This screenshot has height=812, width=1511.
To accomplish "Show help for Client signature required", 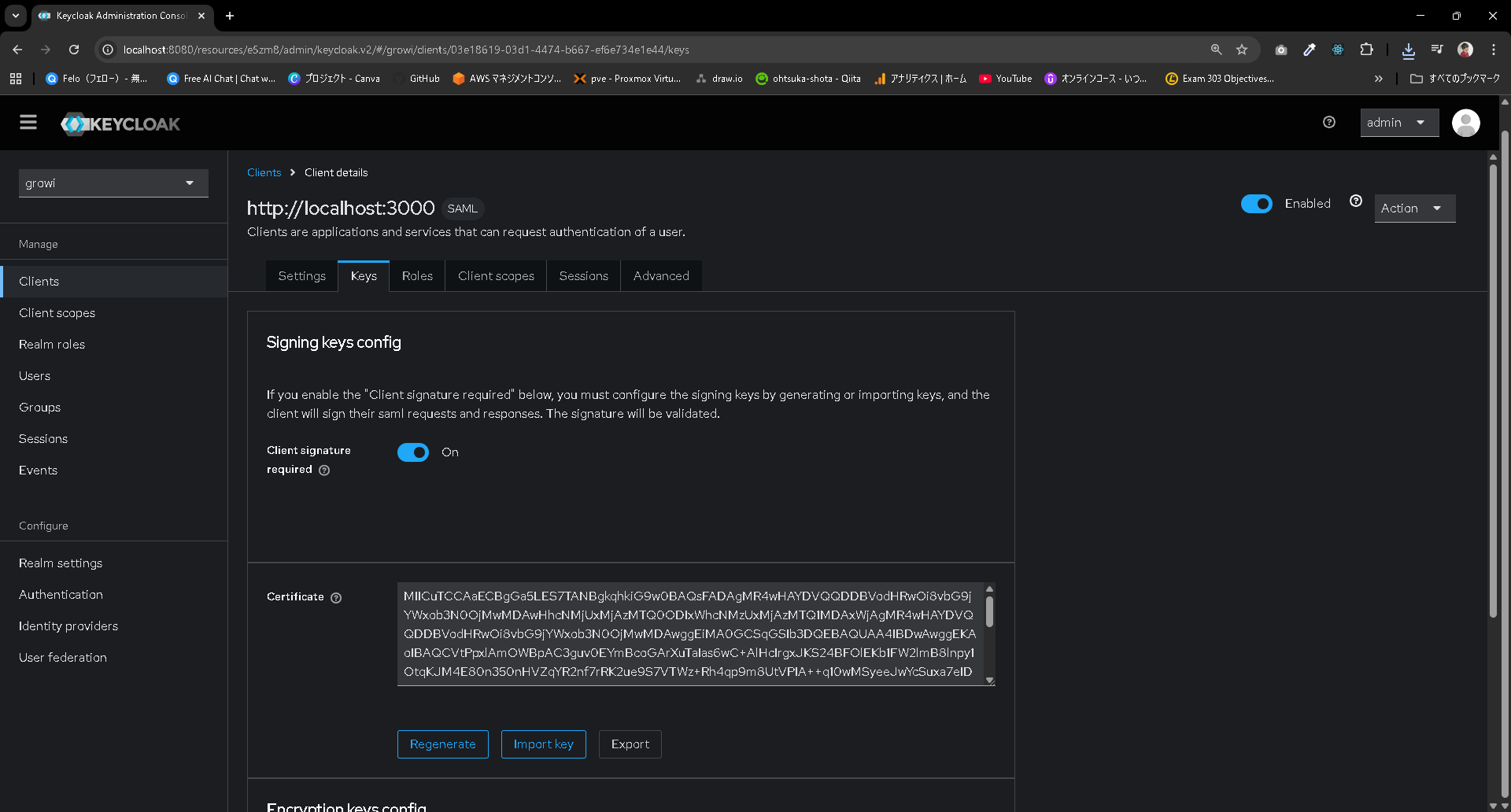I will click(x=324, y=470).
